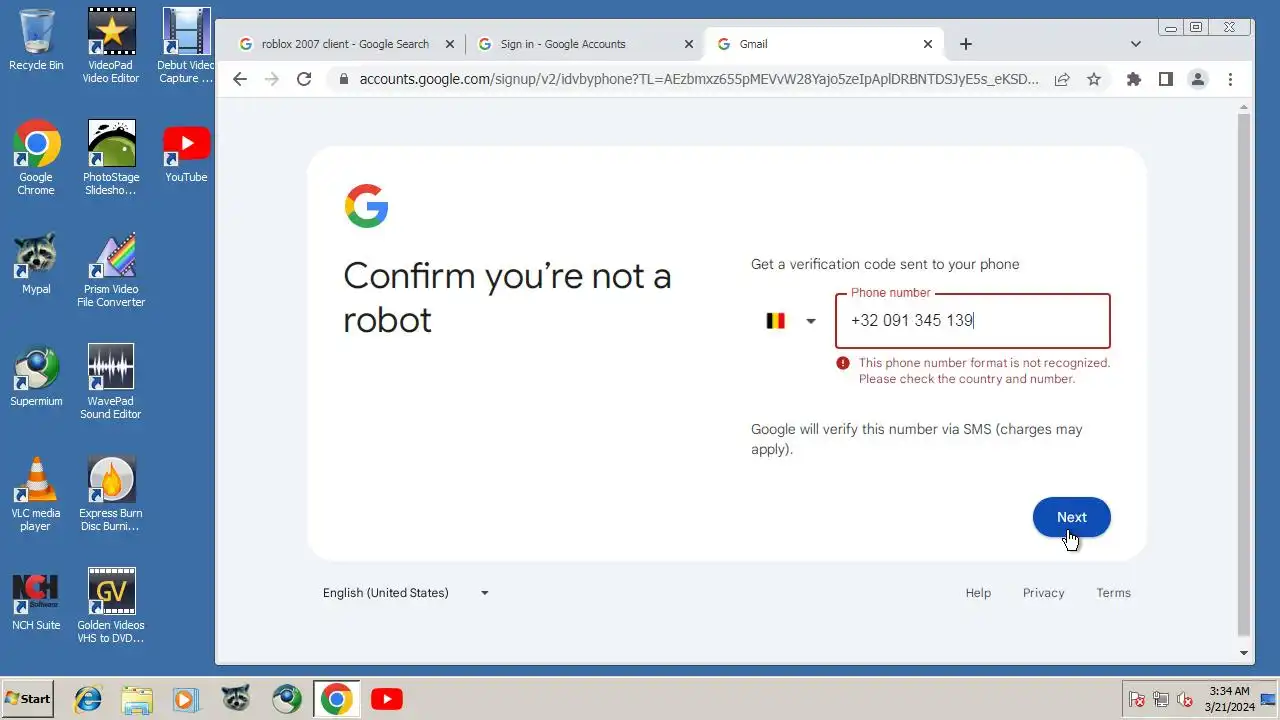Open the Chrome three-dot menu
1280x720 pixels.
[x=1230, y=79]
